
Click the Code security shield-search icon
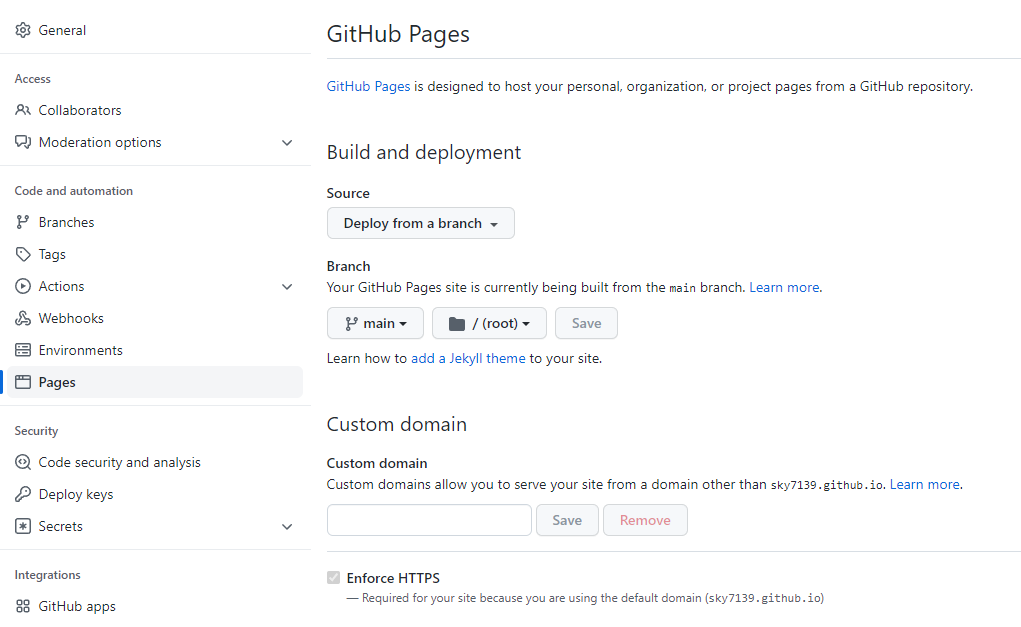[x=23, y=462]
